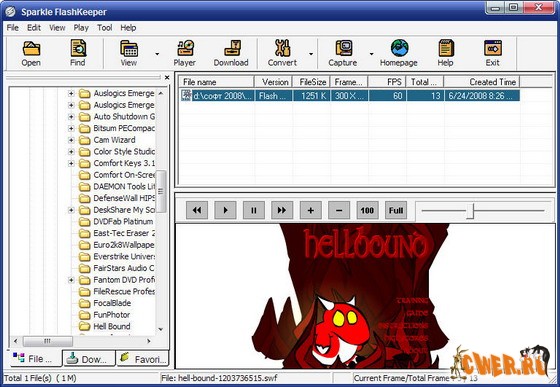This screenshot has height=387, width=560.
Task: Click the tree vertical scrollbar thumb
Action: click(161, 192)
